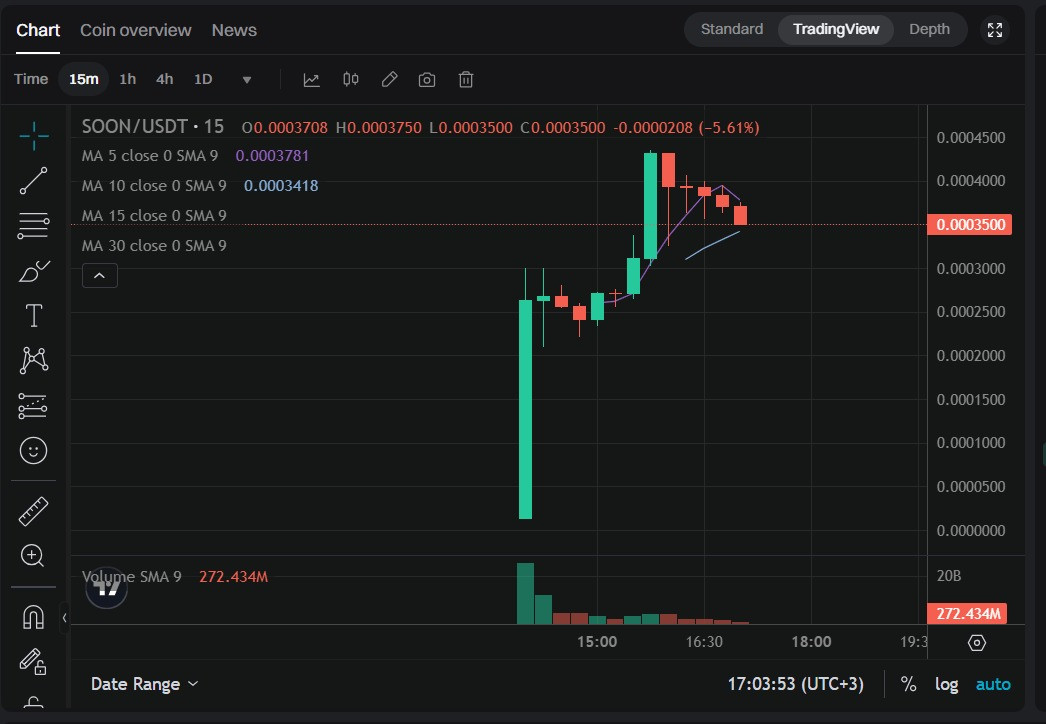Screen dimensions: 1046x724
Task: Open the XABCD pattern tool
Action: (x=33, y=360)
